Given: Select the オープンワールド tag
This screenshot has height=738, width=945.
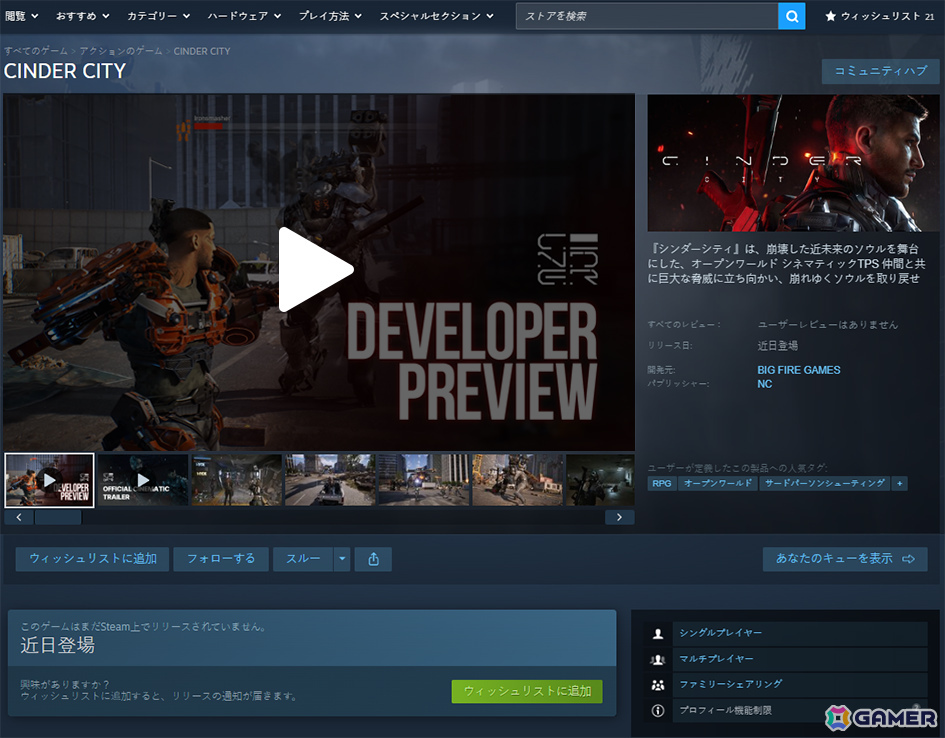Looking at the screenshot, I should point(718,483).
